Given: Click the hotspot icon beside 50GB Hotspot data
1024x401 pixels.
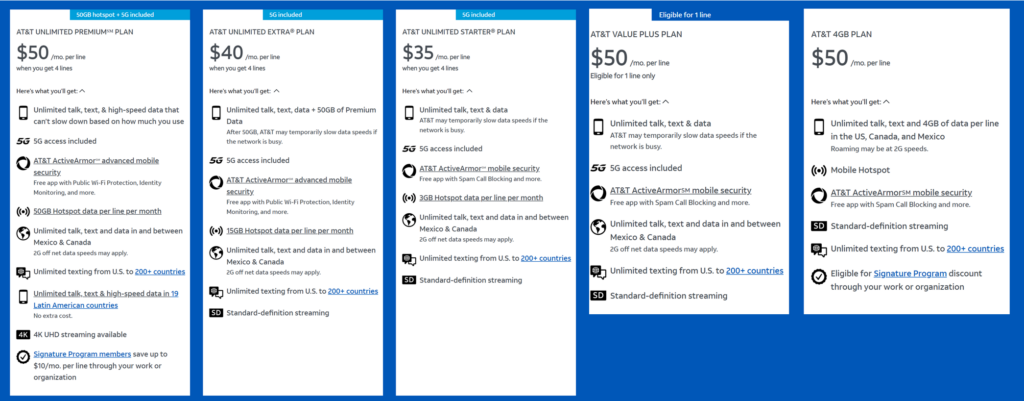Looking at the screenshot, I should [24, 211].
